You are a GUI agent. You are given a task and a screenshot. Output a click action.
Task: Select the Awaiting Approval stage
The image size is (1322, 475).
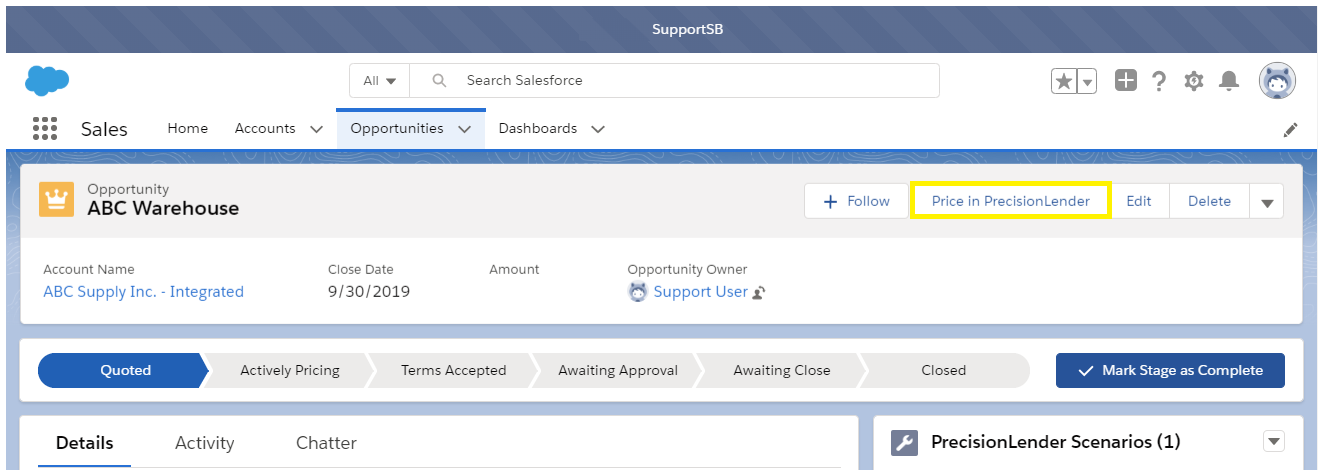[618, 370]
